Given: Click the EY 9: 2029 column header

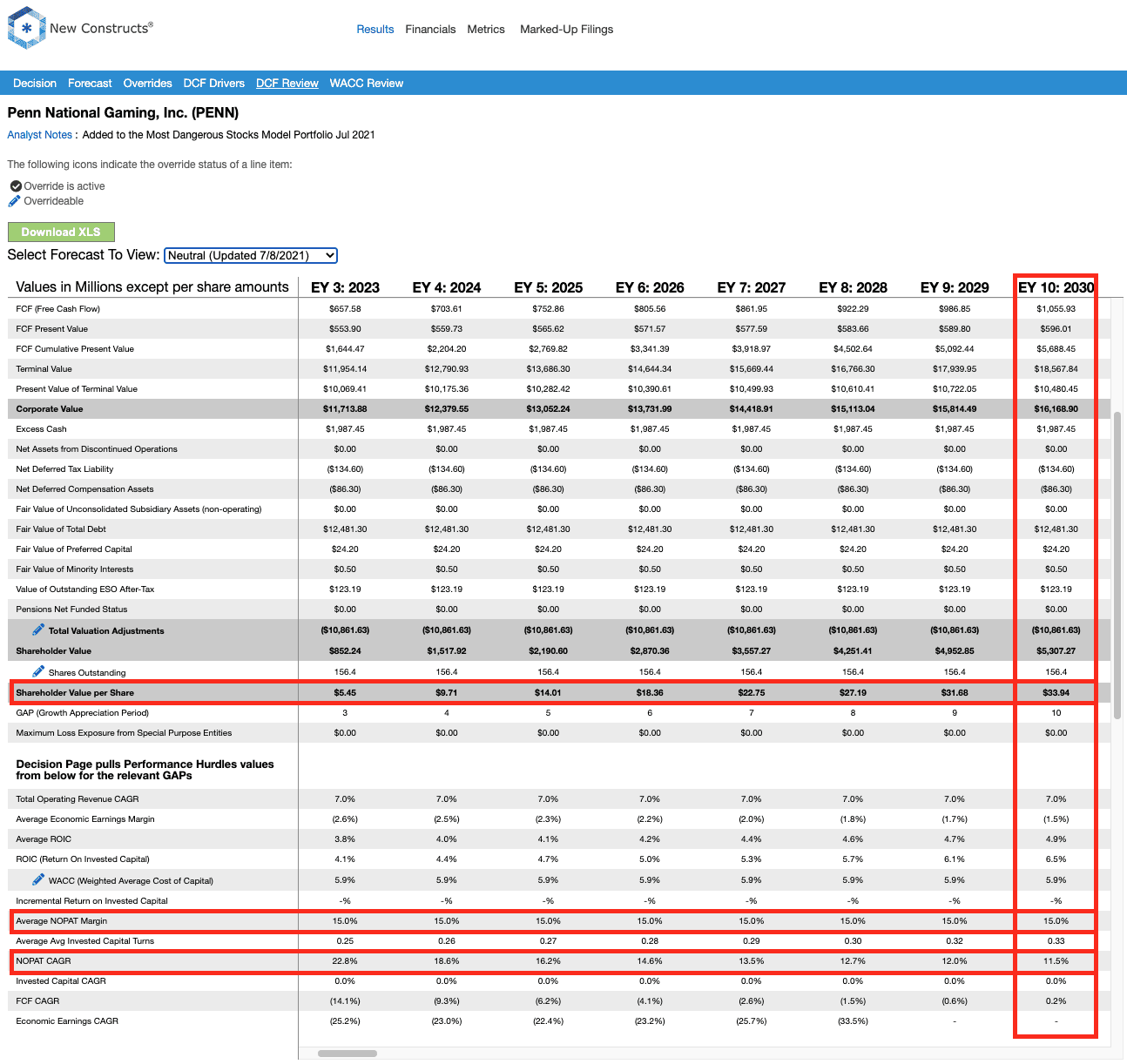Looking at the screenshot, I should 955,287.
